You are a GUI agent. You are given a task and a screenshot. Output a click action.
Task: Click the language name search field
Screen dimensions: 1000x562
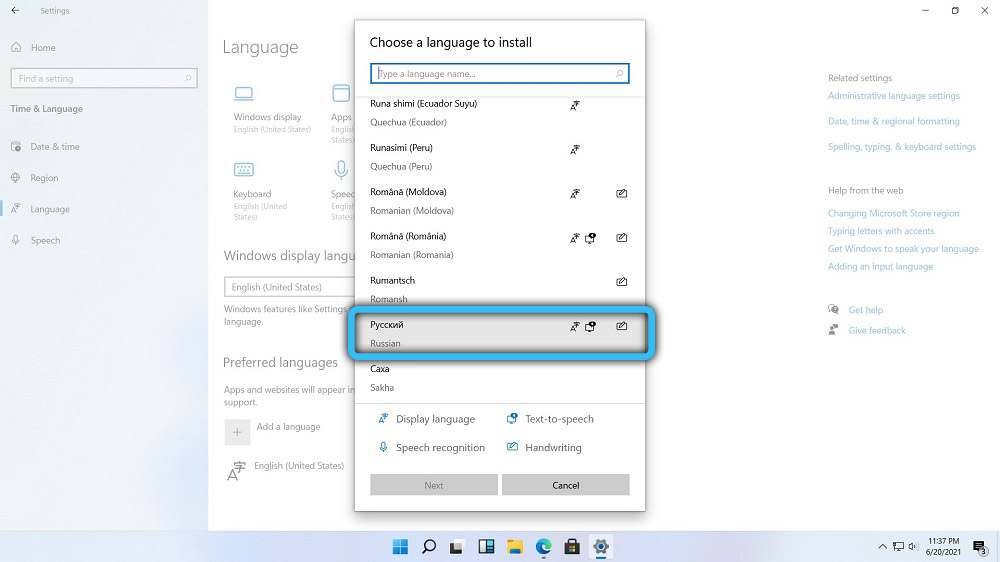coord(495,74)
